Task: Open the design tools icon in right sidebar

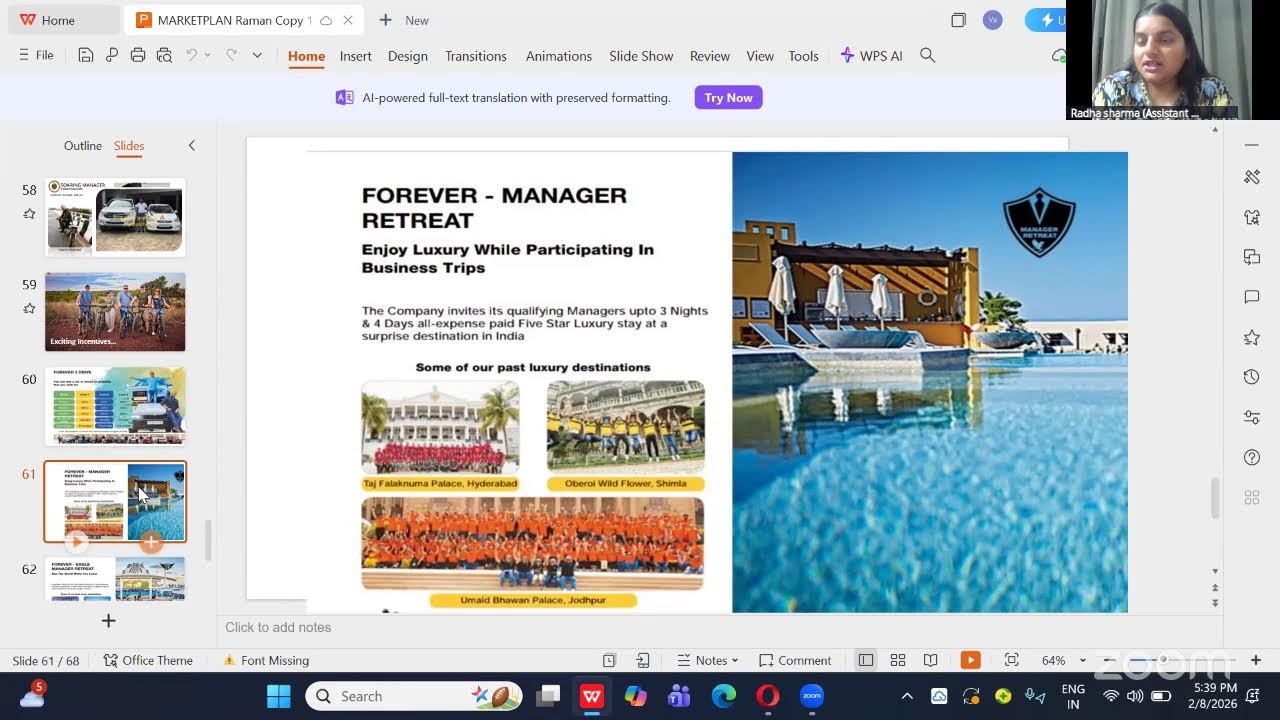Action: [x=1252, y=177]
